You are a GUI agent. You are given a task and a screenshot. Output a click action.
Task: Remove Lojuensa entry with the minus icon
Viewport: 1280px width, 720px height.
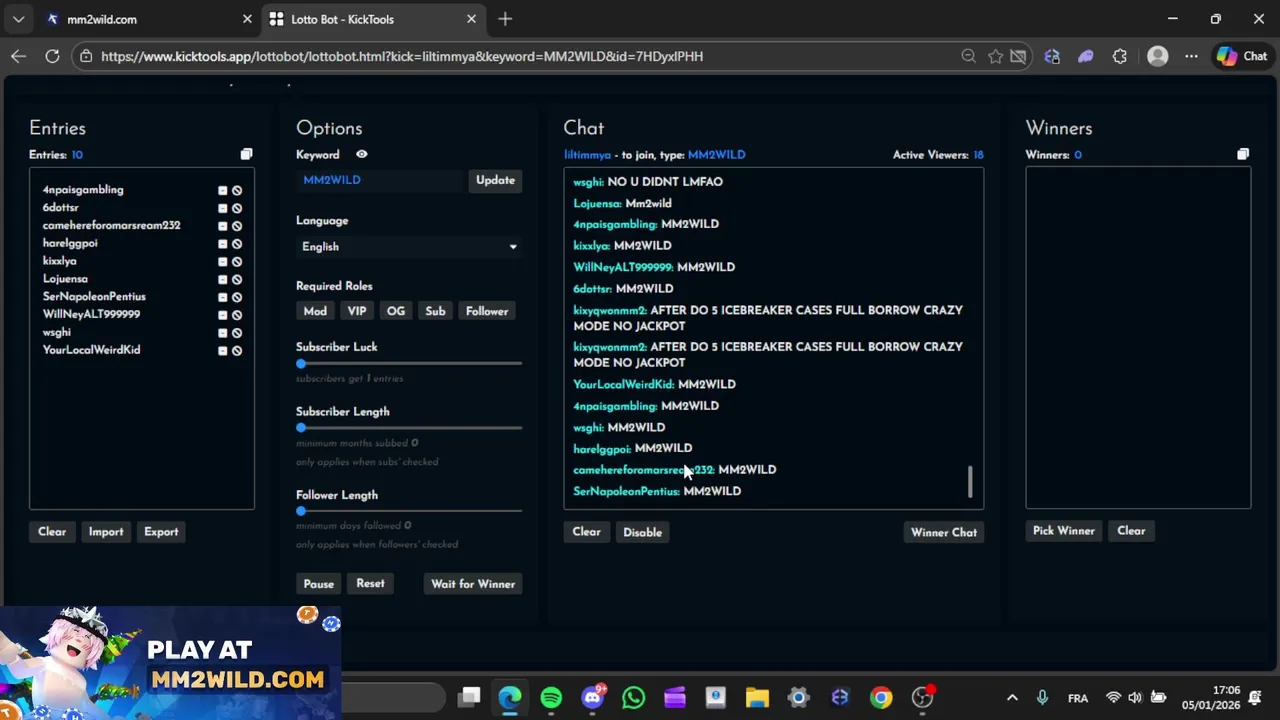click(x=222, y=279)
